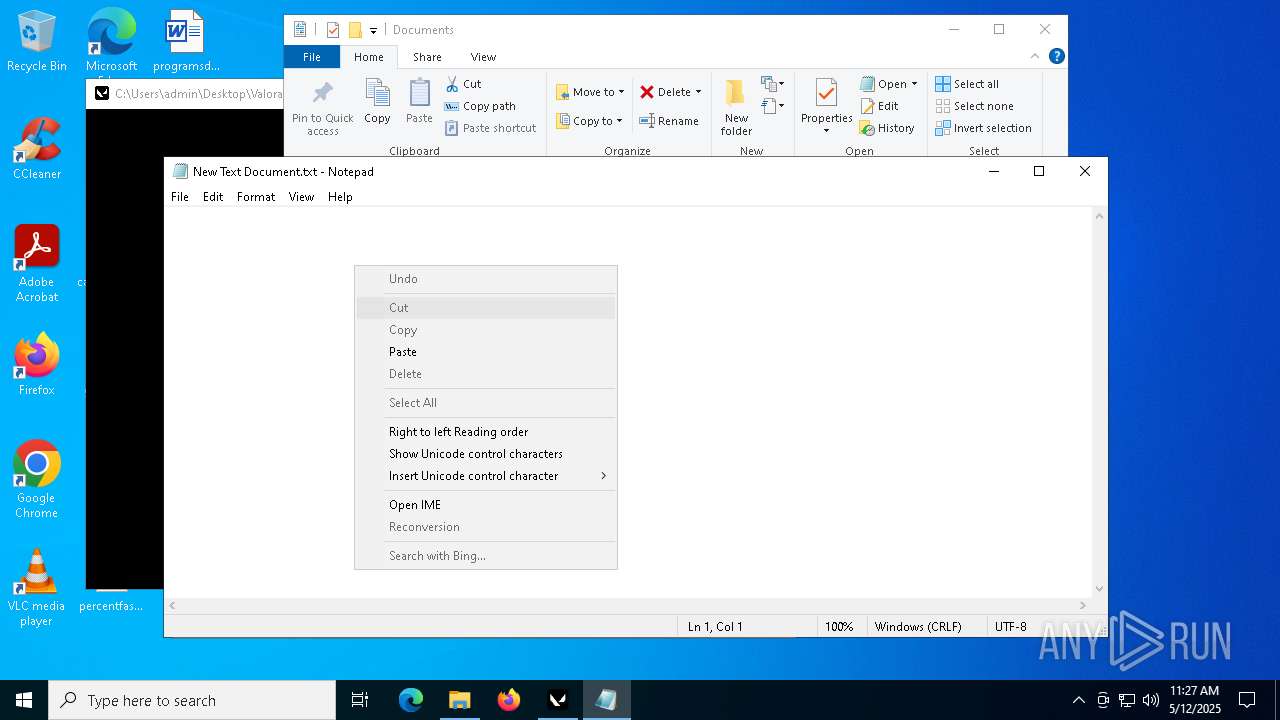Select the Word document desktop file
Image resolution: width=1280 pixels, height=720 pixels.
pos(186,42)
